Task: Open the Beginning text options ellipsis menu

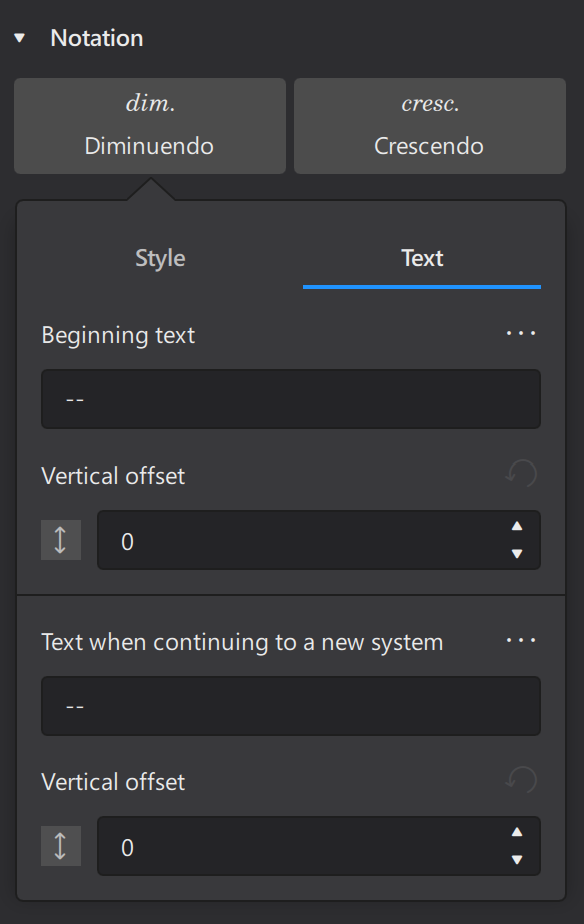Action: coord(521,334)
